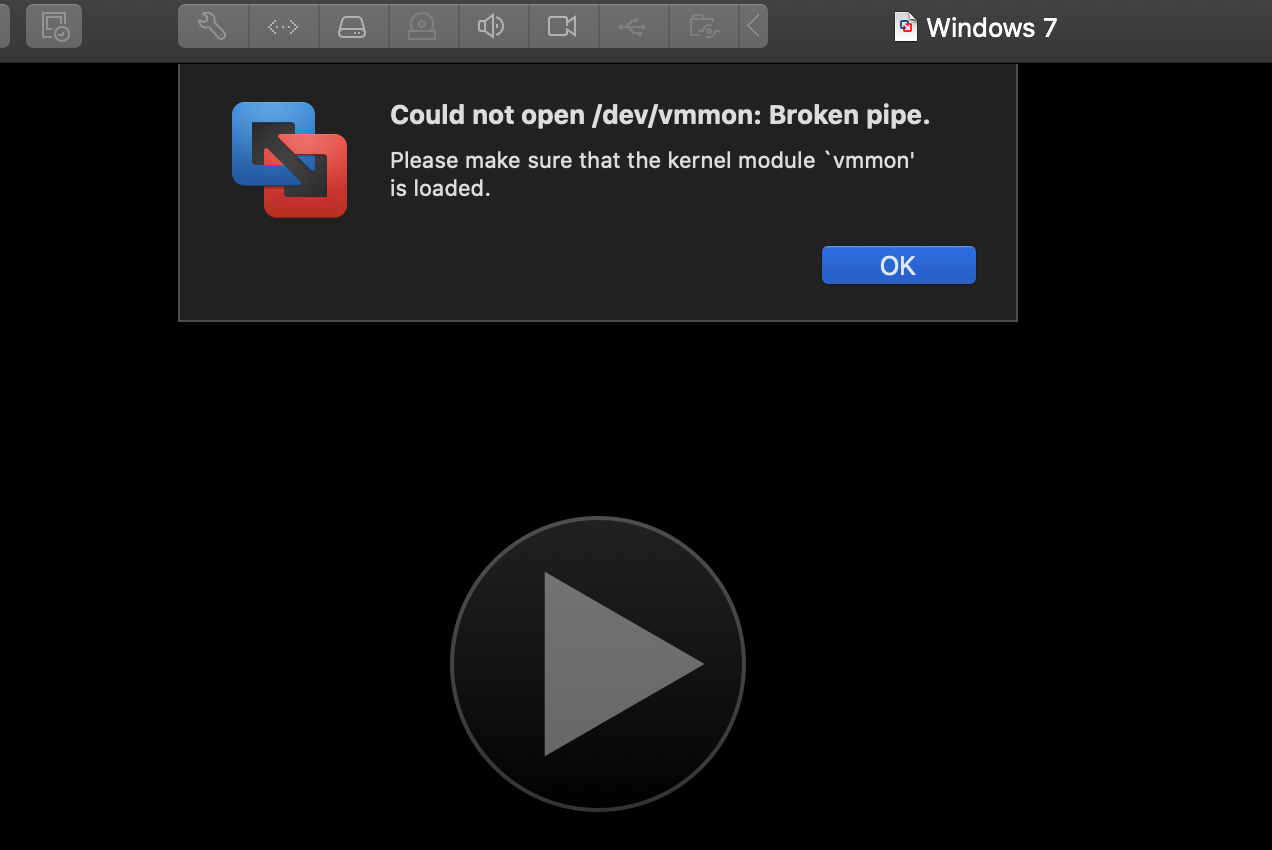Click the 'Could not open /dev/vmmon' heading

[x=660, y=115]
